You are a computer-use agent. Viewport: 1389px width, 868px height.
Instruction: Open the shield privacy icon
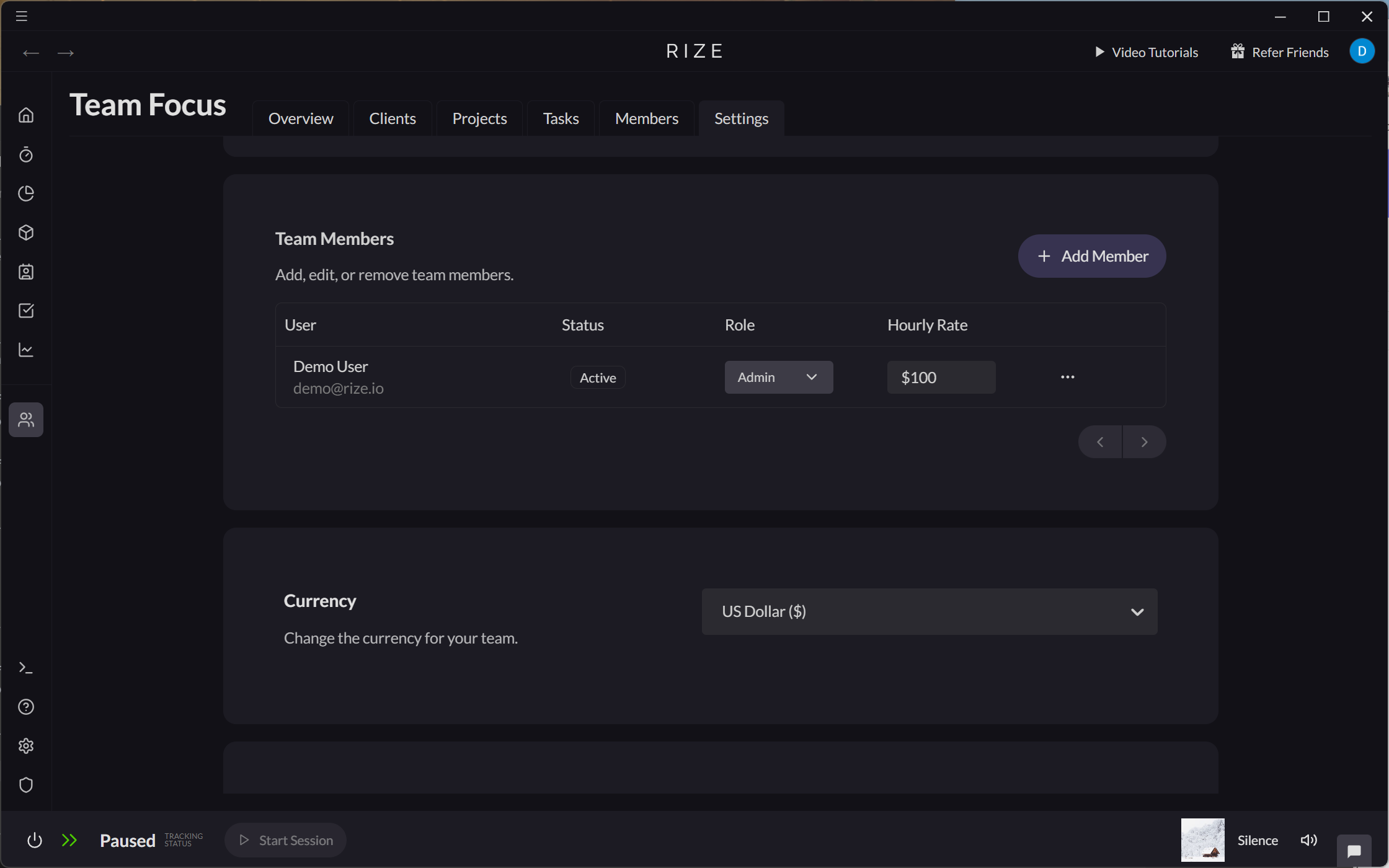click(x=26, y=785)
